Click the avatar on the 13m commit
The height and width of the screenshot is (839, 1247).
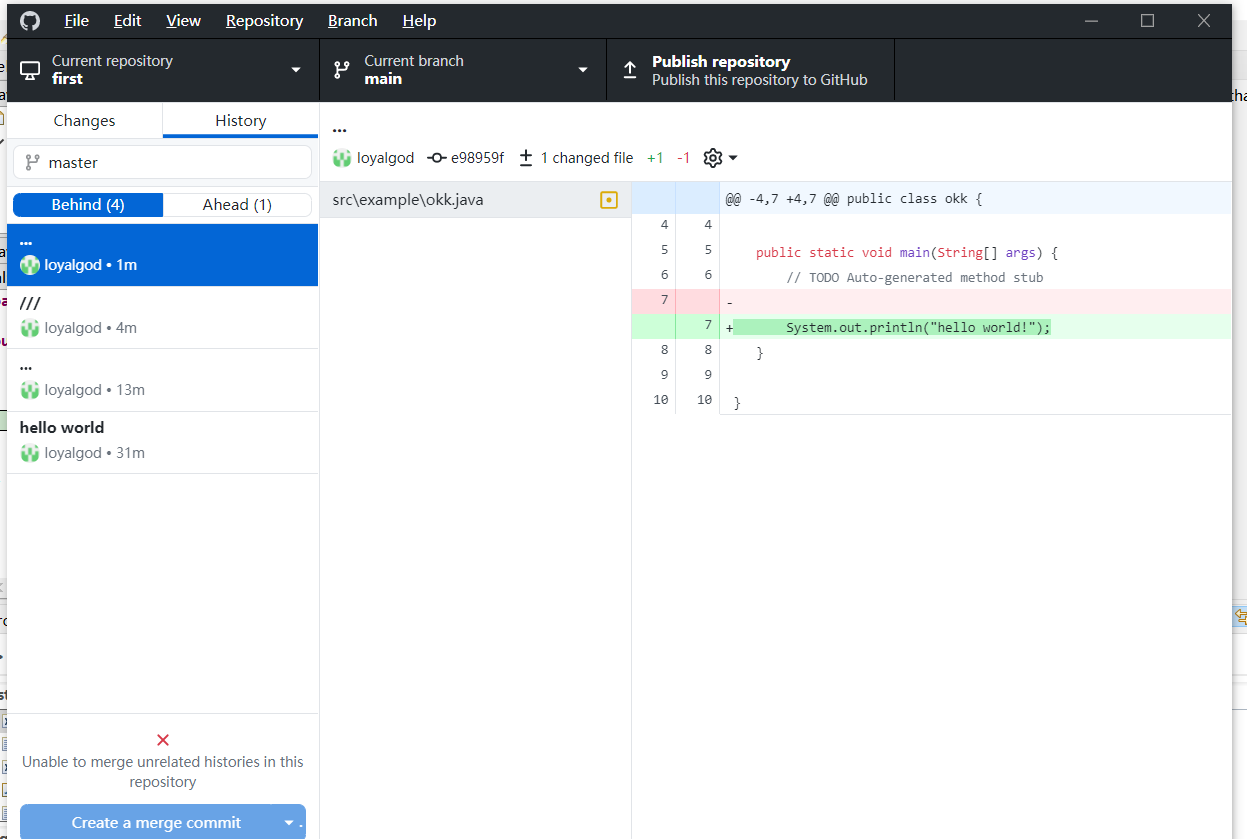pyautogui.click(x=30, y=390)
